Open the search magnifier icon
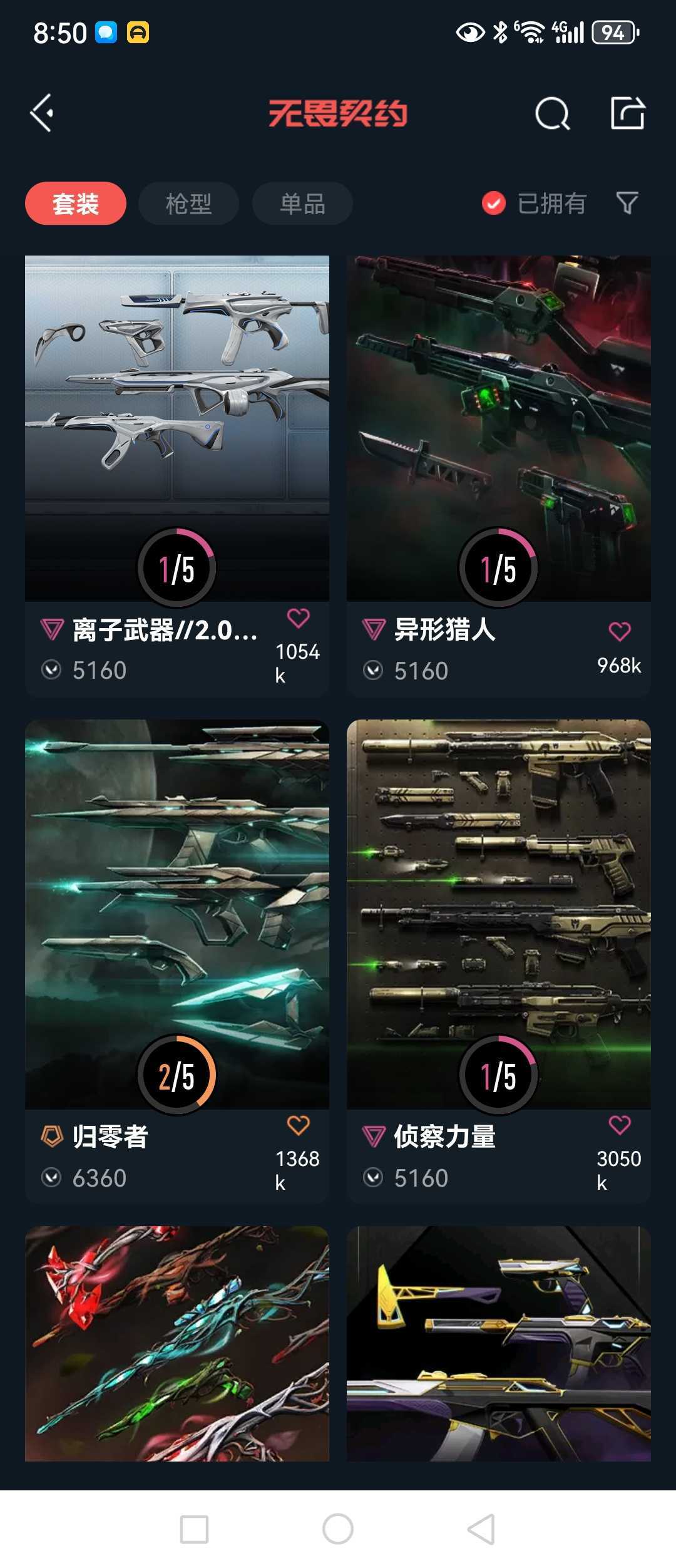Screen dimensions: 676x1568 coord(553,113)
